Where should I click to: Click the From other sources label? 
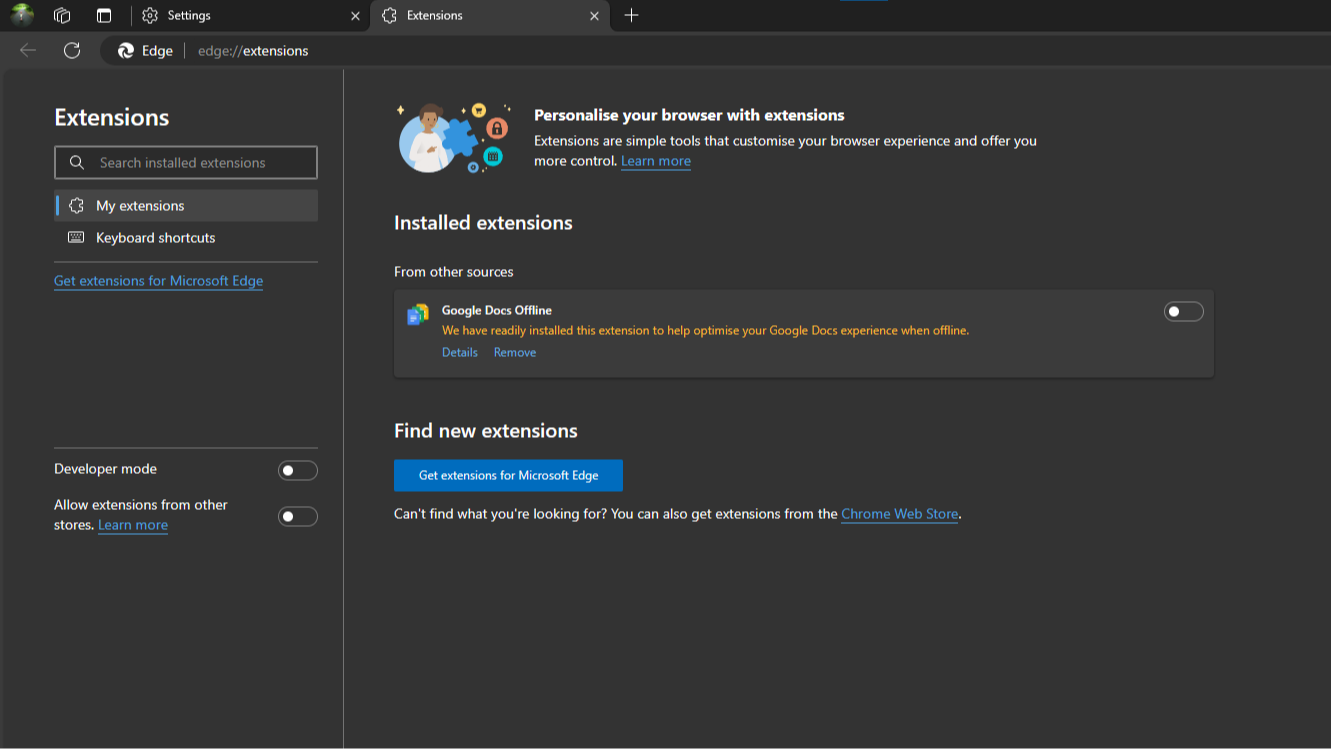point(454,272)
